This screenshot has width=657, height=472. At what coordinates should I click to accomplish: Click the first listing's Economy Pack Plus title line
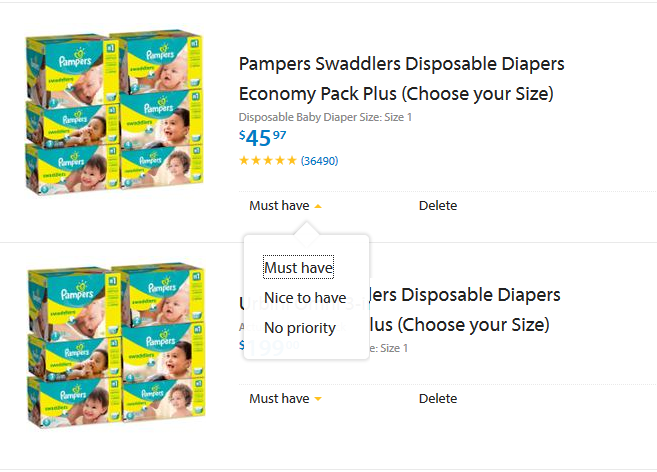(395, 94)
